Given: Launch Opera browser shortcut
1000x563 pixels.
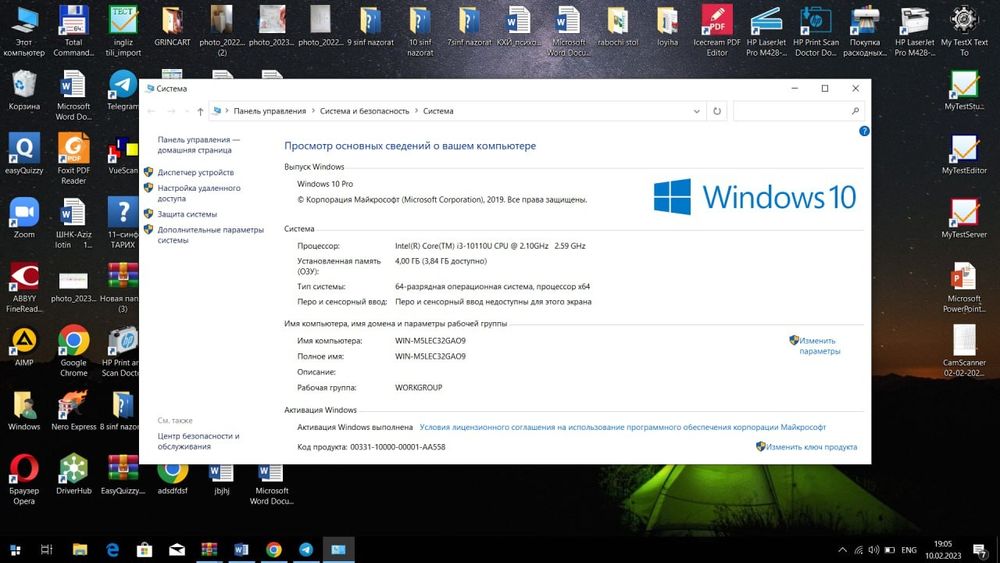Looking at the screenshot, I should coord(24,479).
